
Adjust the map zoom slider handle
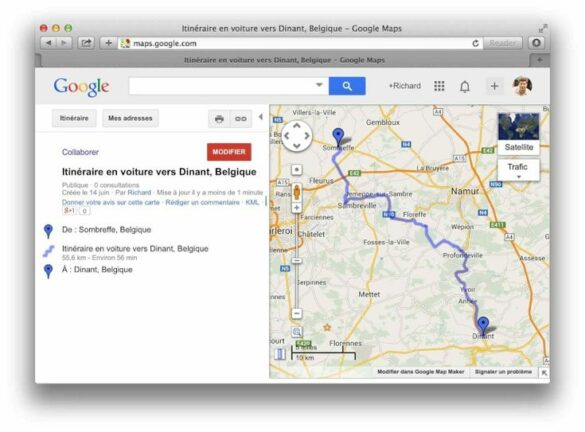(x=297, y=260)
